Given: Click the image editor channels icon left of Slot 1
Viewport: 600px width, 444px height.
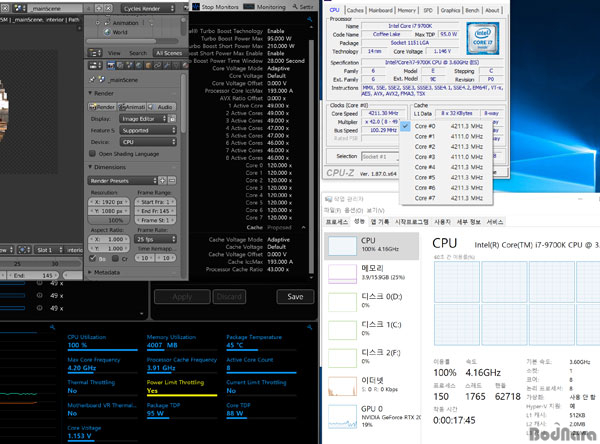Looking at the screenshot, I should click(x=24, y=250).
